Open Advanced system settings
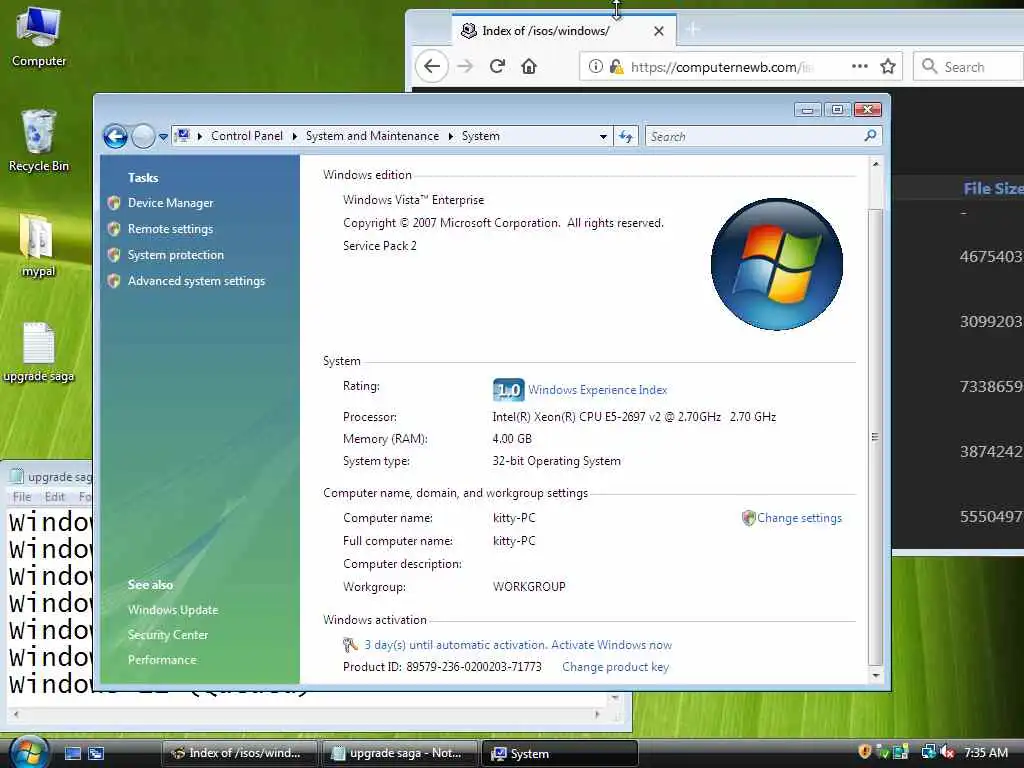This screenshot has height=768, width=1024. (x=197, y=281)
